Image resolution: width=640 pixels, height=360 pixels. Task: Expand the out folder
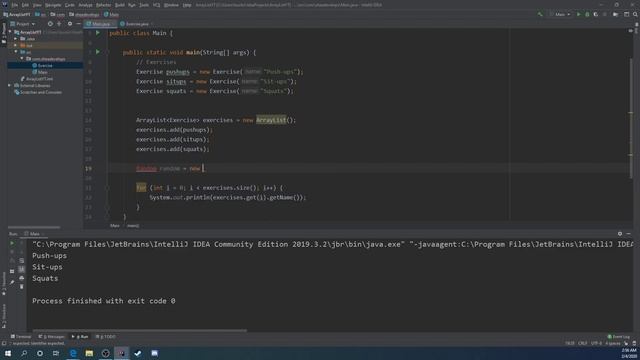point(16,45)
